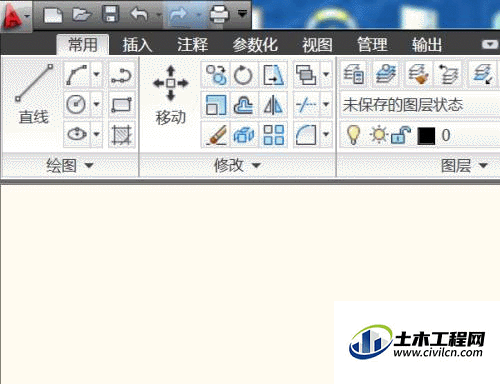Open the Arc options dropdown arrow
Image resolution: width=500 pixels, height=384 pixels.
[x=96, y=75]
